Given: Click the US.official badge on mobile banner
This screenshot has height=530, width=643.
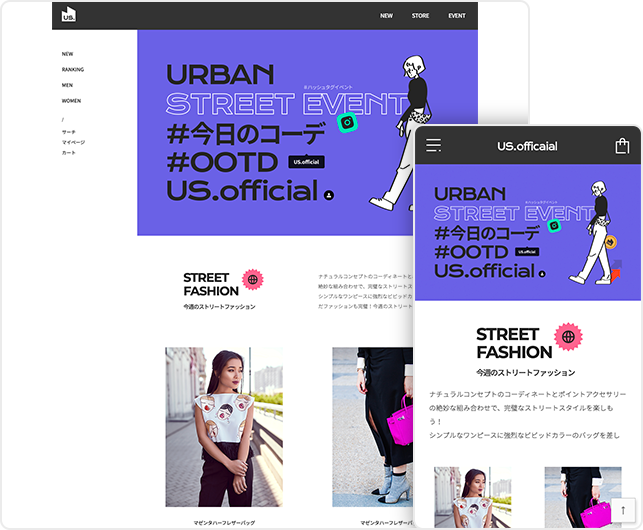Looking at the screenshot, I should (527, 252).
